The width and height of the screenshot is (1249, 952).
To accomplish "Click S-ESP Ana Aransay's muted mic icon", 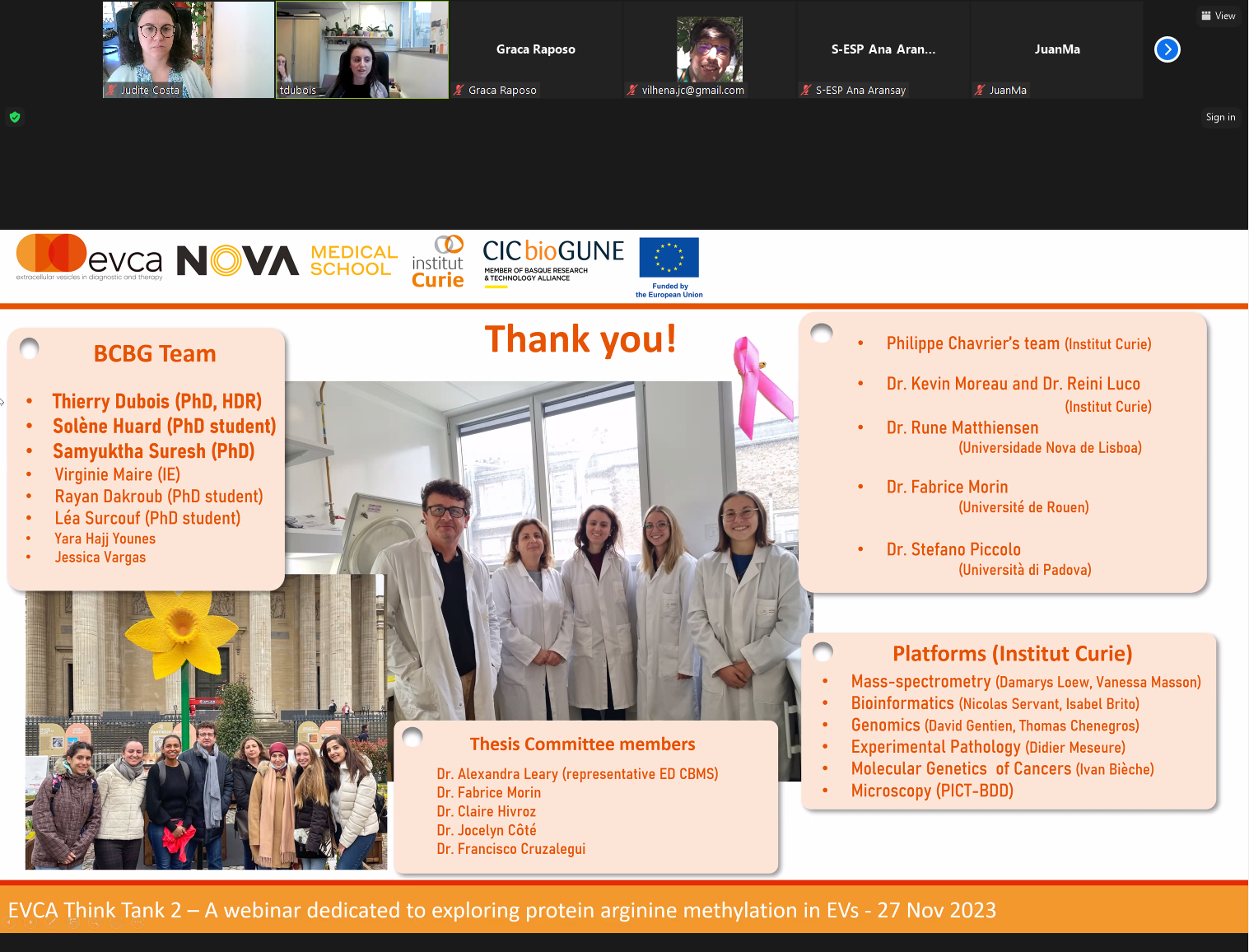I will tap(806, 91).
